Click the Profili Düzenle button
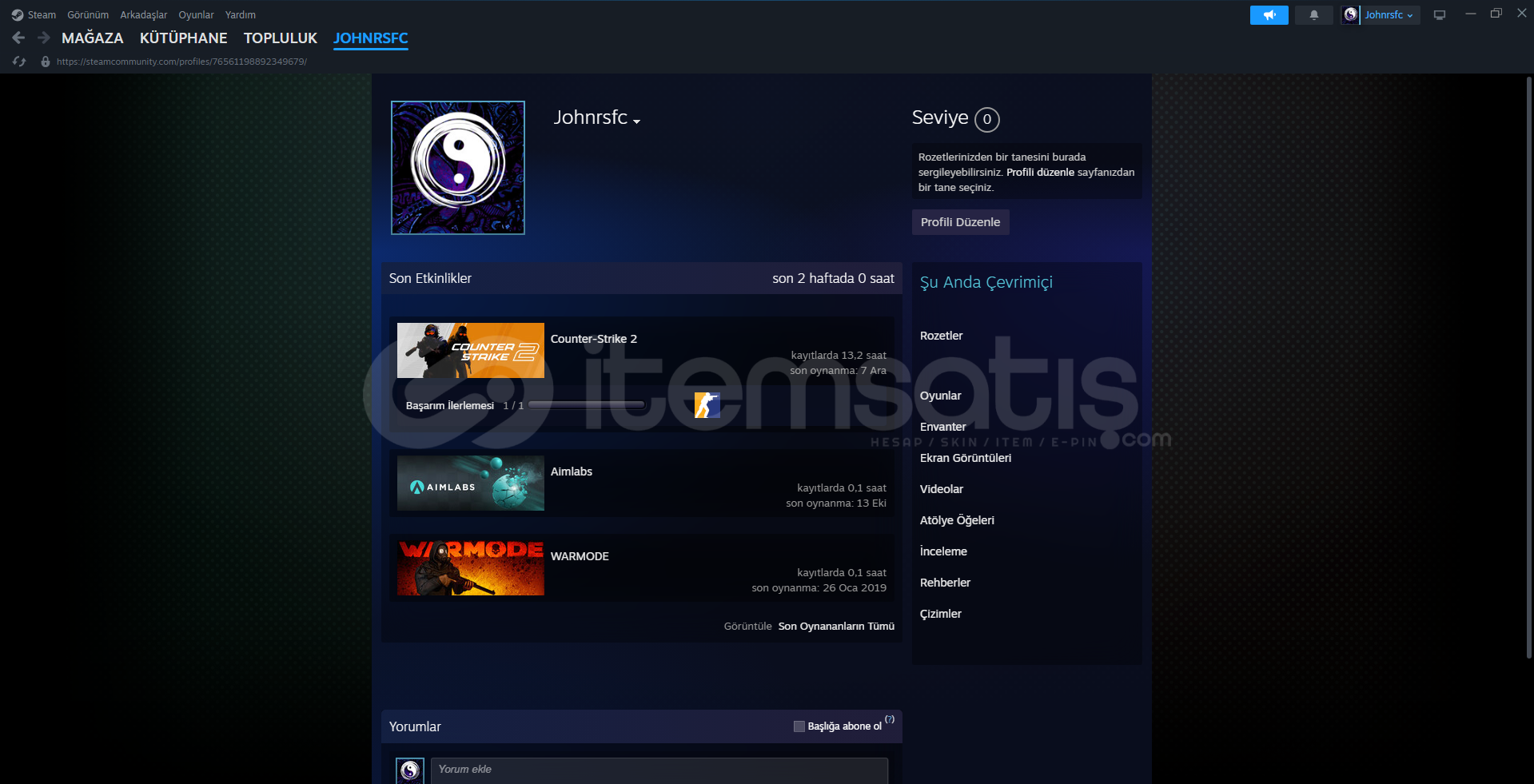1534x784 pixels. pyautogui.click(x=960, y=222)
